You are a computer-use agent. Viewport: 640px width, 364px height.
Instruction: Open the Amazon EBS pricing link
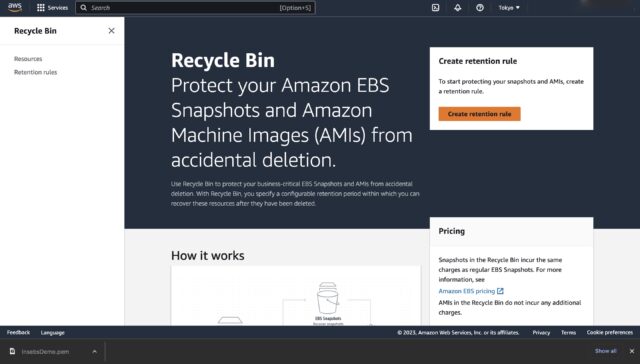[x=467, y=291]
